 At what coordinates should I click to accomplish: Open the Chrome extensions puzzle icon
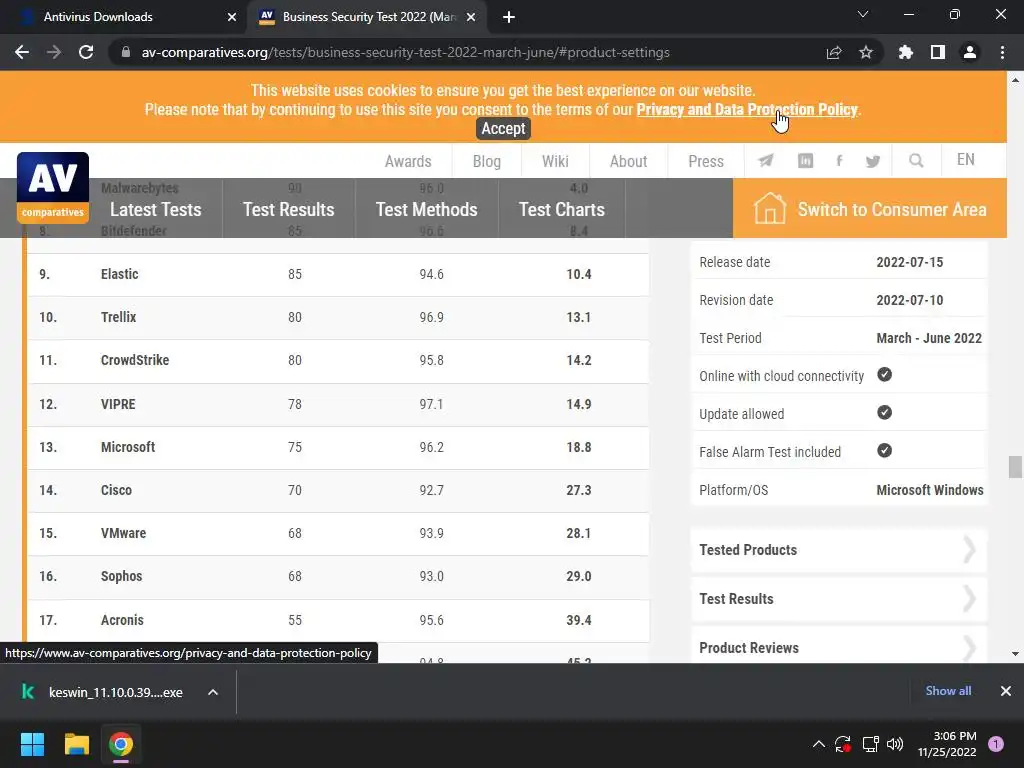(906, 52)
